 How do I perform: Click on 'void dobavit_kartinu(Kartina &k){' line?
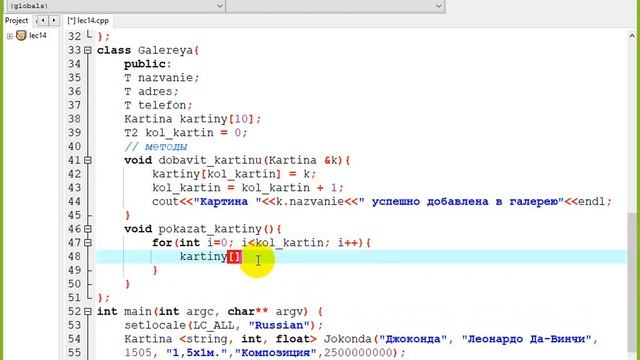pyautogui.click(x=237, y=160)
